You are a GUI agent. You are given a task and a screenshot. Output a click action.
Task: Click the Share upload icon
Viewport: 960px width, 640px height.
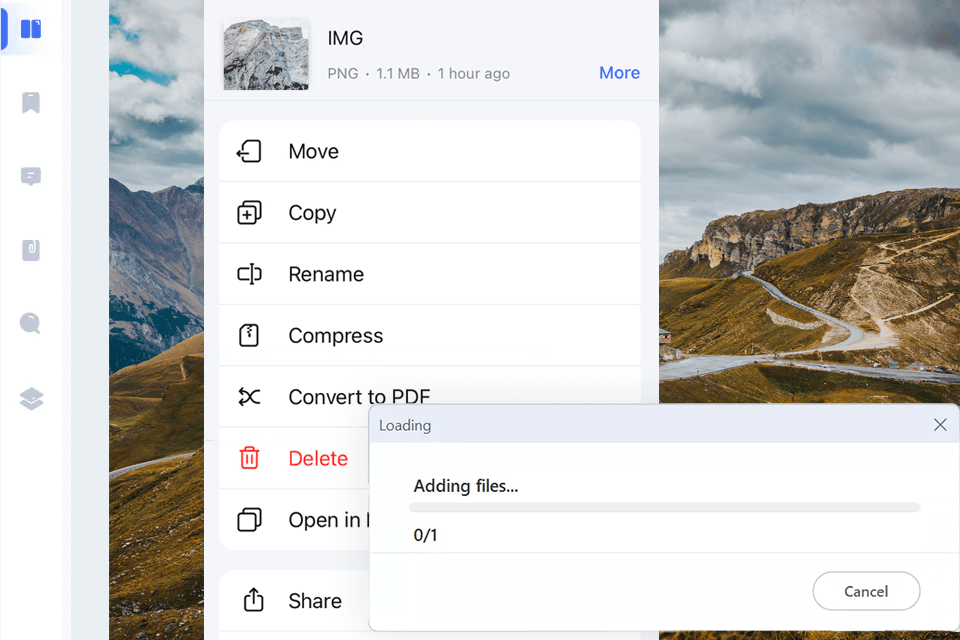253,600
